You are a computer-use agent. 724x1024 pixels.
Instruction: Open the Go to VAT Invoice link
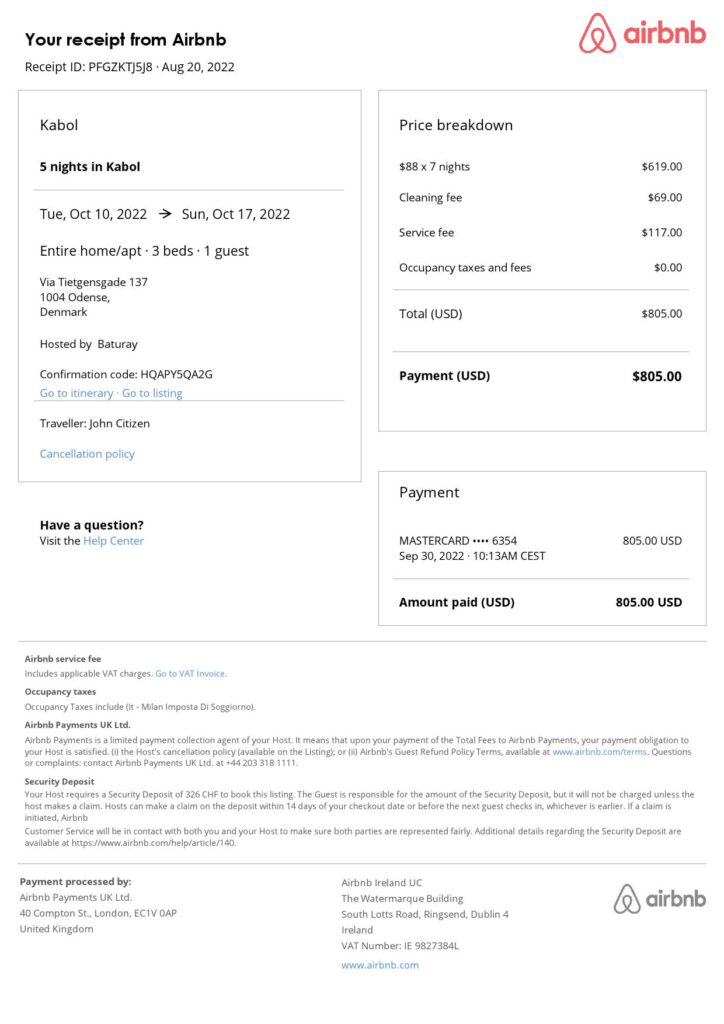click(190, 674)
